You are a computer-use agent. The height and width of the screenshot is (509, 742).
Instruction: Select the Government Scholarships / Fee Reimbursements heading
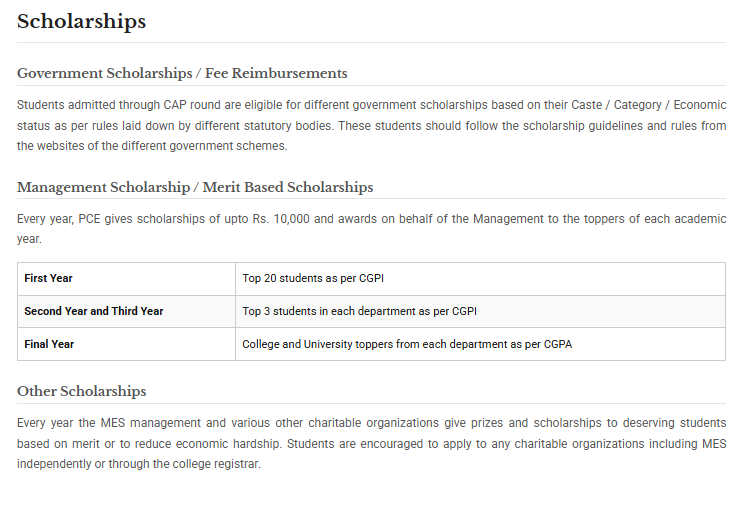(182, 73)
